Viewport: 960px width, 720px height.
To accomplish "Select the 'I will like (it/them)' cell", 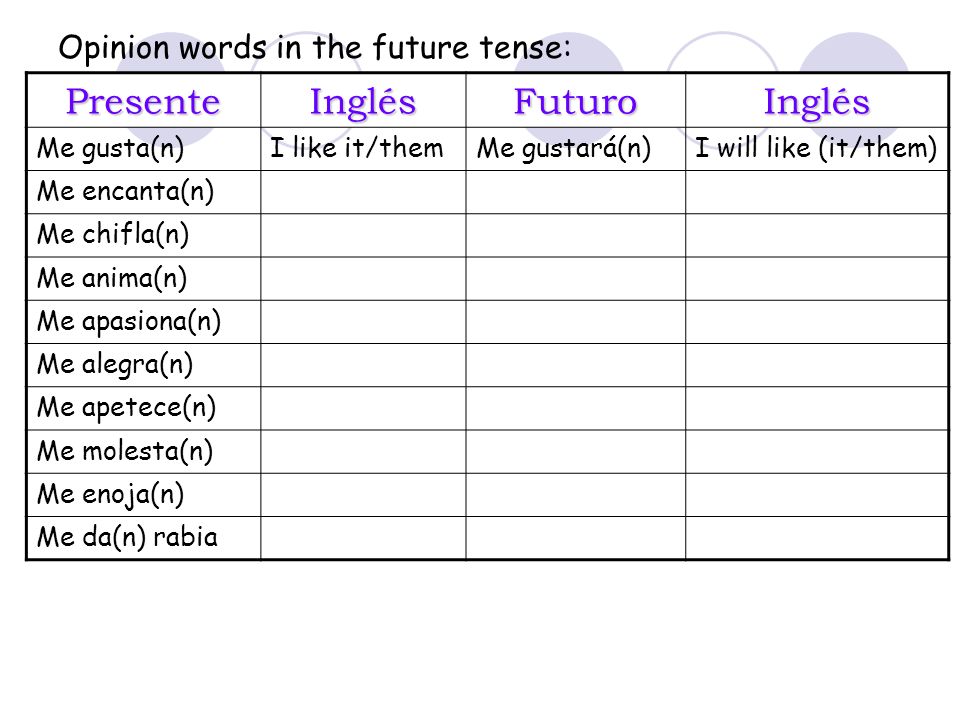I will pos(817,149).
